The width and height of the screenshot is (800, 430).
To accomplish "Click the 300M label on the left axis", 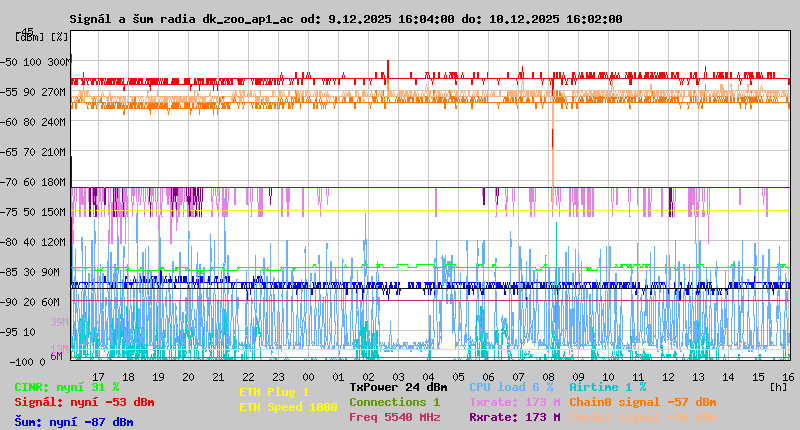I will click(60, 62).
